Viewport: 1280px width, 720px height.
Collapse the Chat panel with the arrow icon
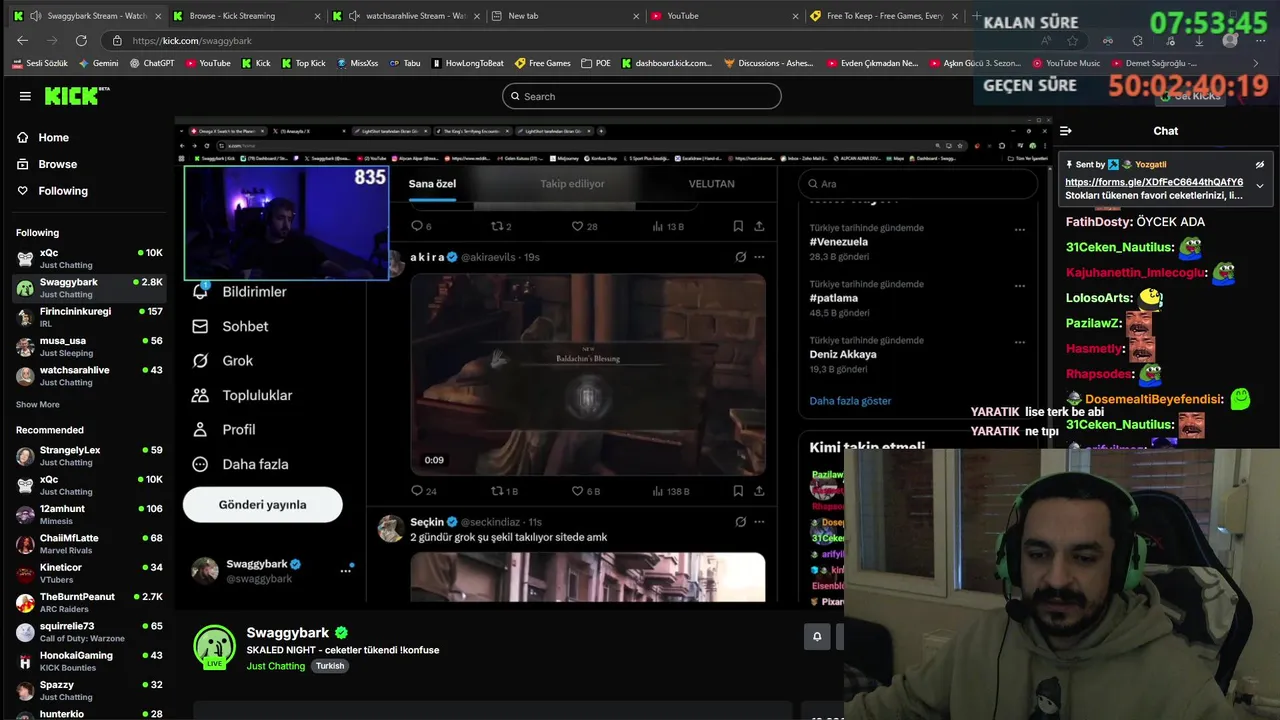pyautogui.click(x=1066, y=131)
